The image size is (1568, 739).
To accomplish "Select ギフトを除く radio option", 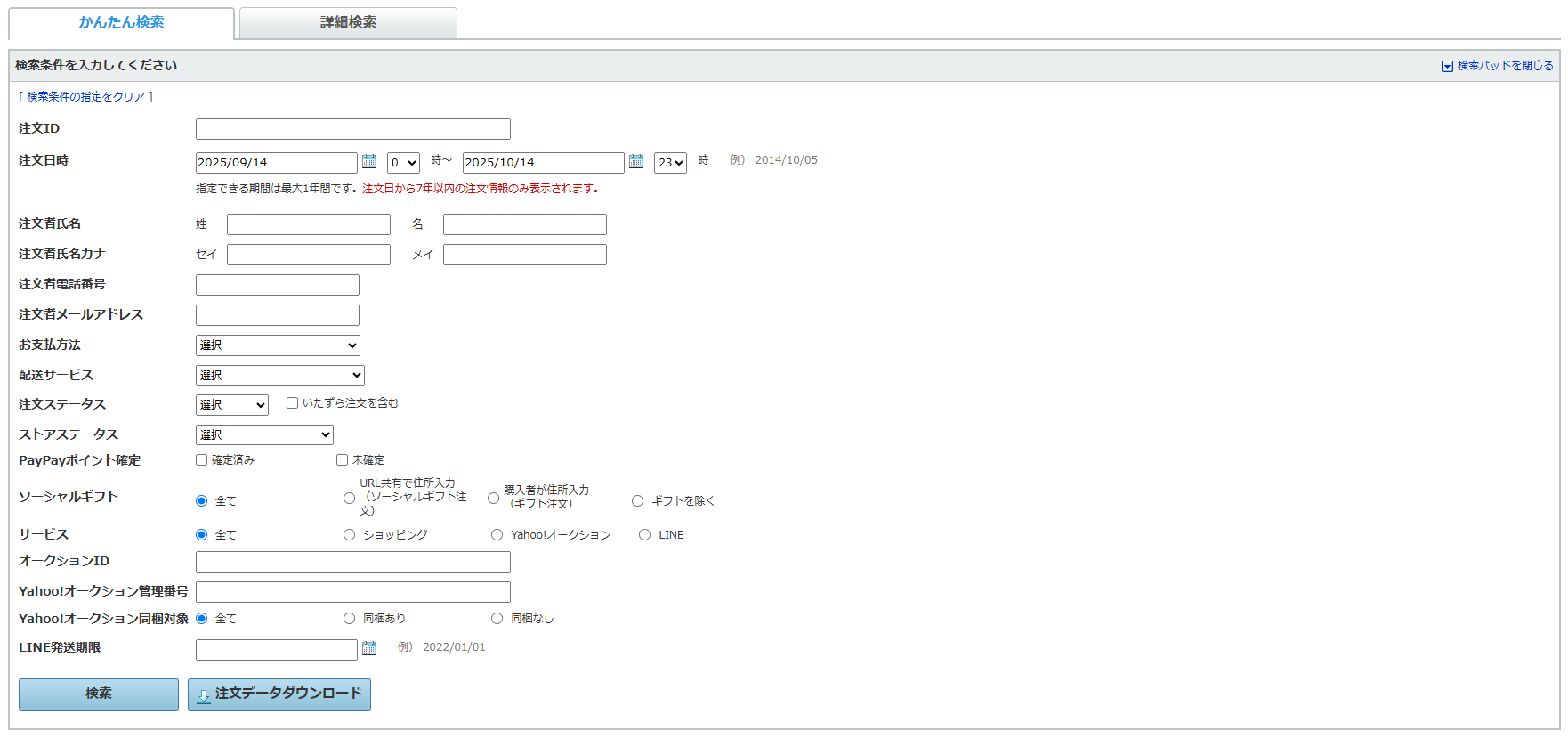I will (637, 501).
